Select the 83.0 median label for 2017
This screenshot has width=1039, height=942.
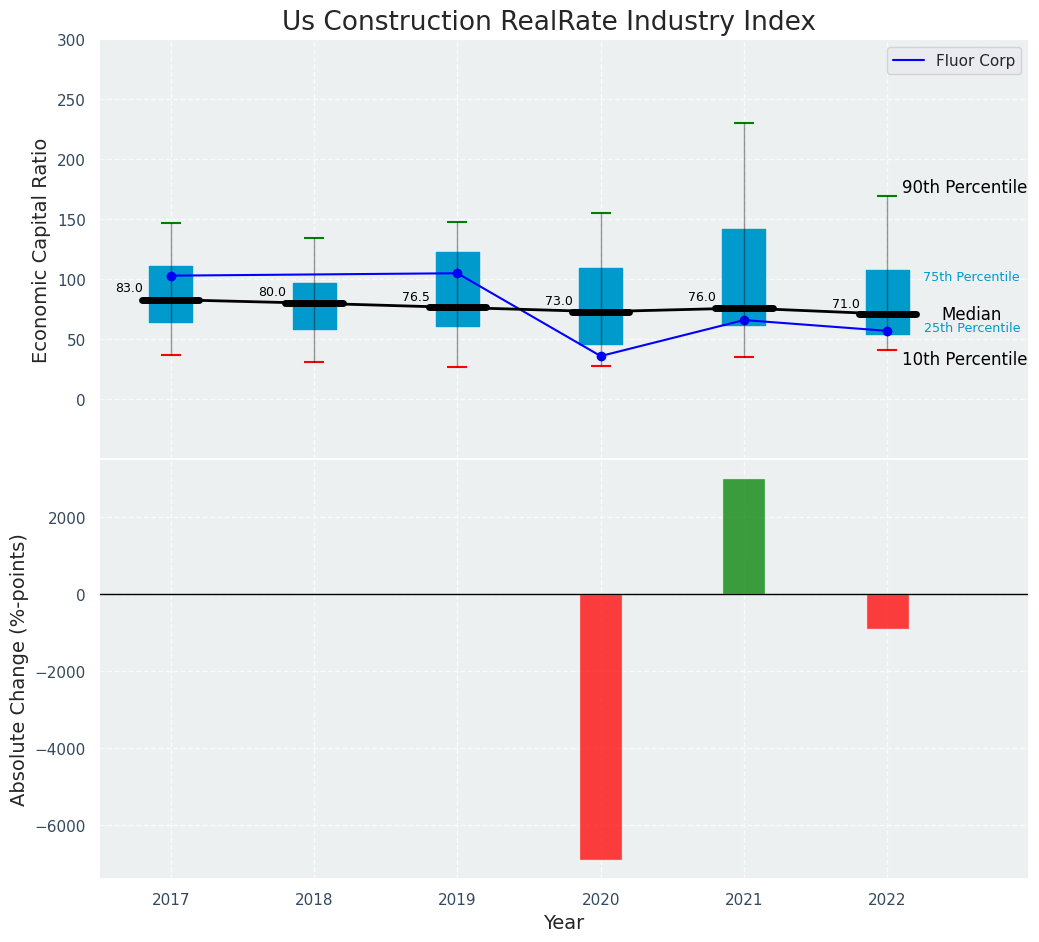[x=129, y=288]
